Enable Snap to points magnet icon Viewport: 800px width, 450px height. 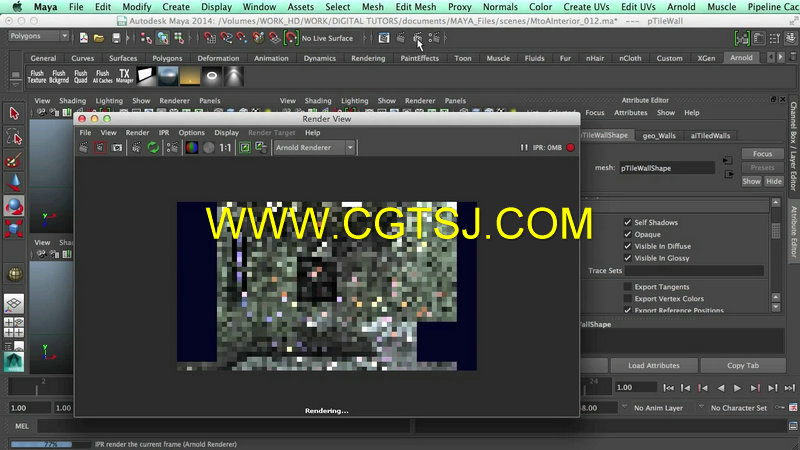[x=242, y=38]
